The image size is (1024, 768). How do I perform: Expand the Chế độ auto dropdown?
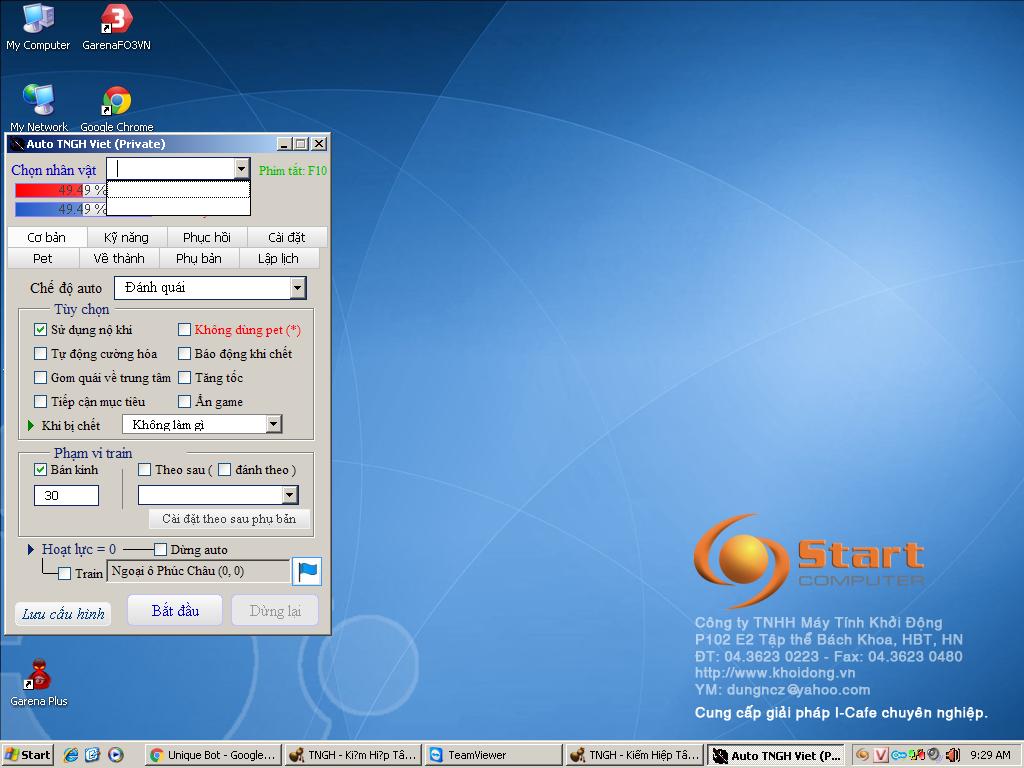click(x=297, y=288)
